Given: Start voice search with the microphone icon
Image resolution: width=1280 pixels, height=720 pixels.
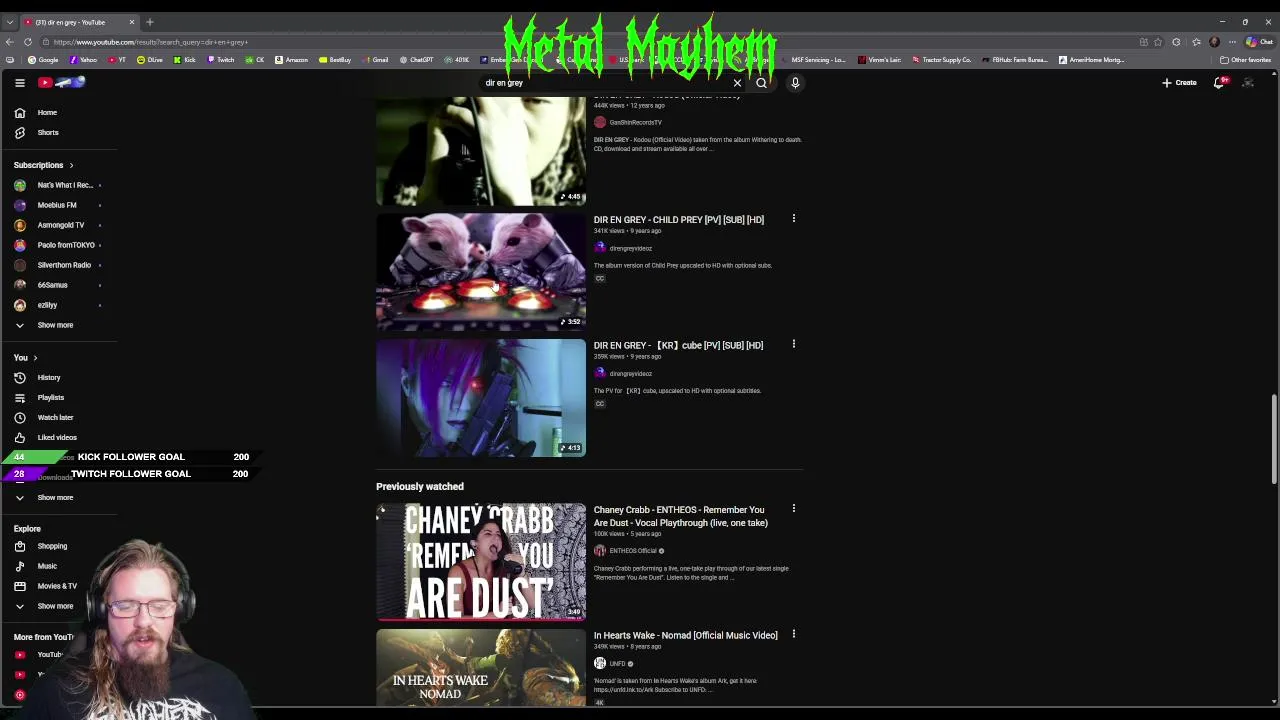Looking at the screenshot, I should (x=795, y=83).
